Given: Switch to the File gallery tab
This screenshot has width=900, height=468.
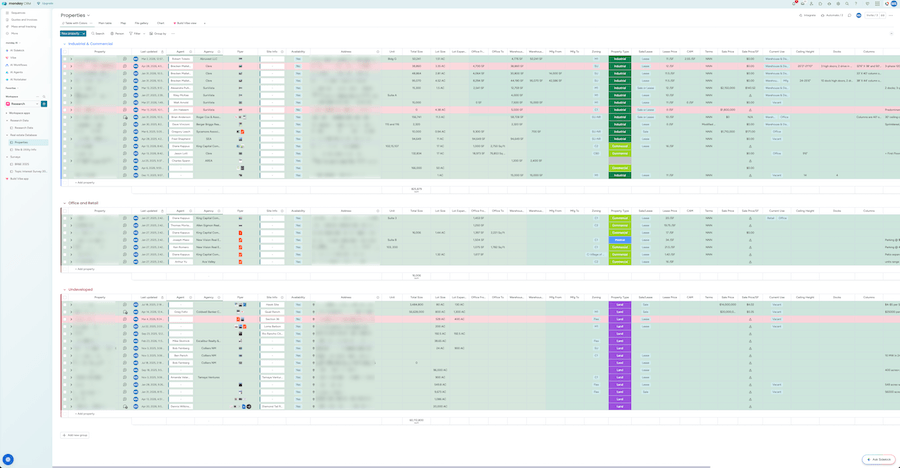Looking at the screenshot, I should (141, 24).
